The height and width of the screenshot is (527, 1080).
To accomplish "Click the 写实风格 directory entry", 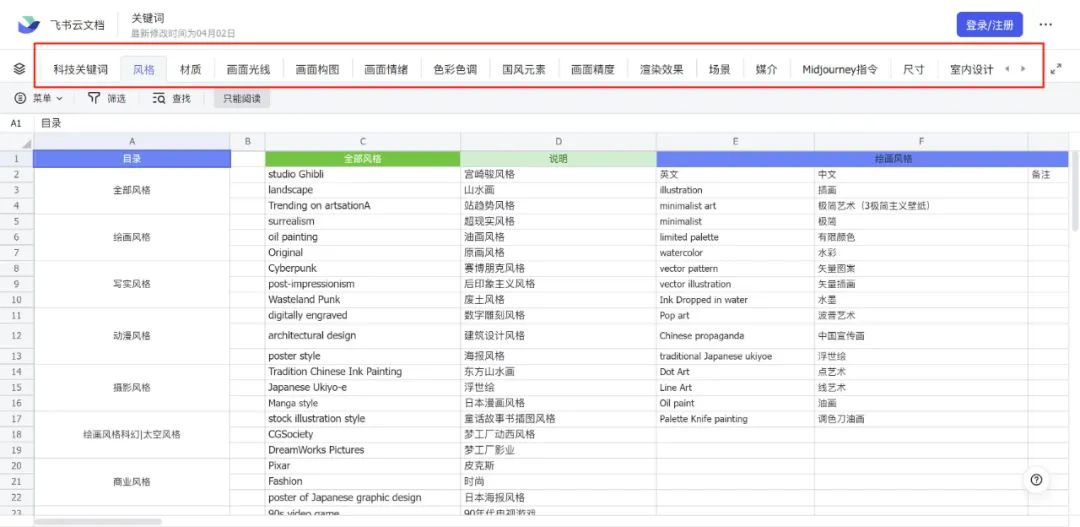I will click(132, 284).
